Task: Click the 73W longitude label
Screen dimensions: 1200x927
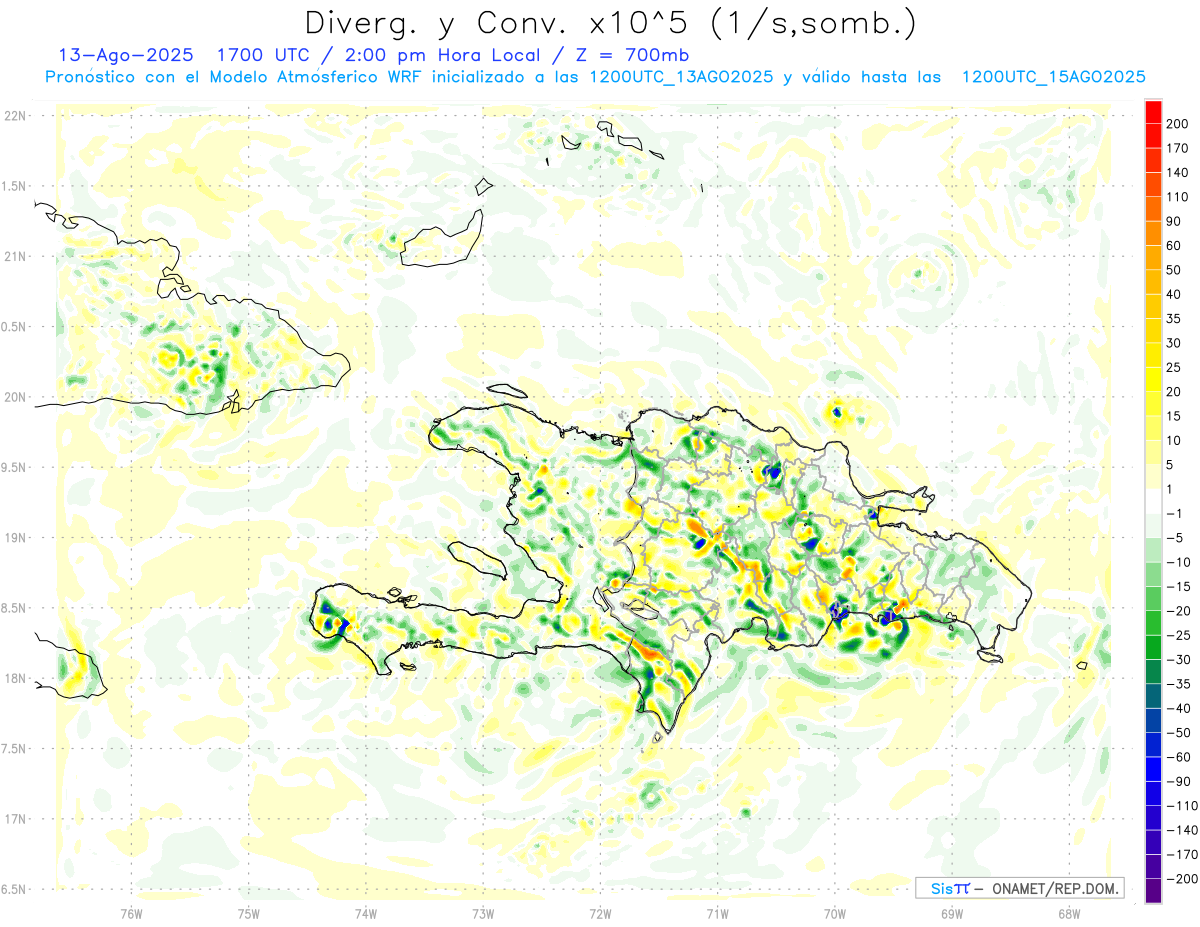Action: point(483,914)
